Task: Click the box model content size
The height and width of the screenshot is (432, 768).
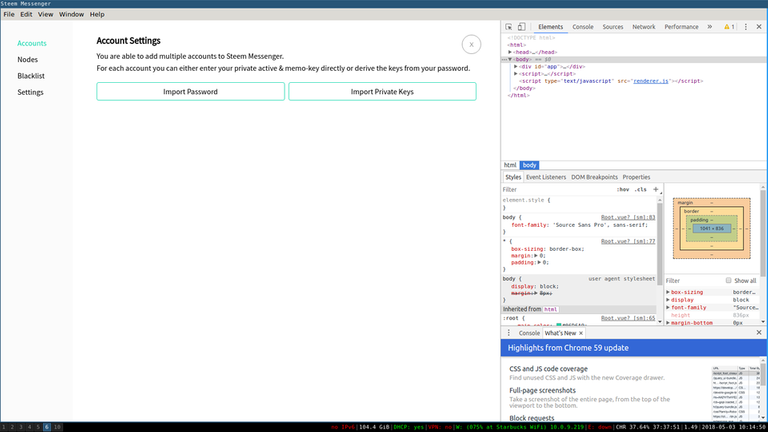Action: pos(712,228)
